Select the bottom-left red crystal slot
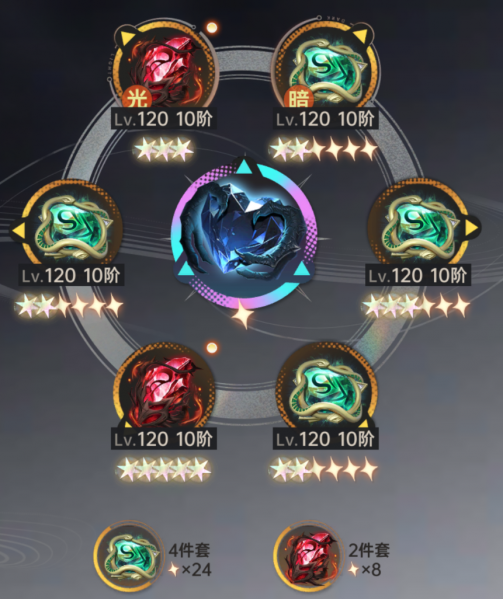The width and height of the screenshot is (503, 599). pyautogui.click(x=164, y=390)
